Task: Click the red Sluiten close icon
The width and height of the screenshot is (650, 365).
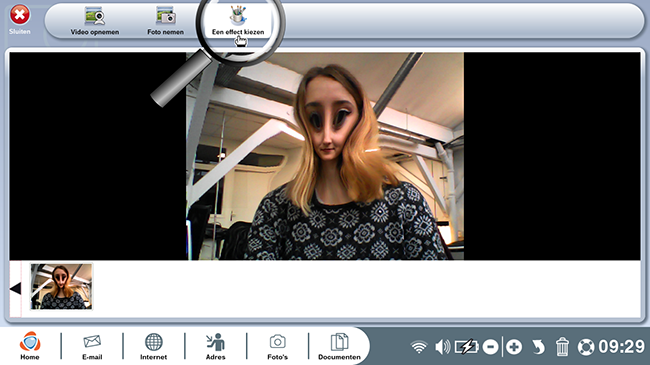Action: point(19,15)
